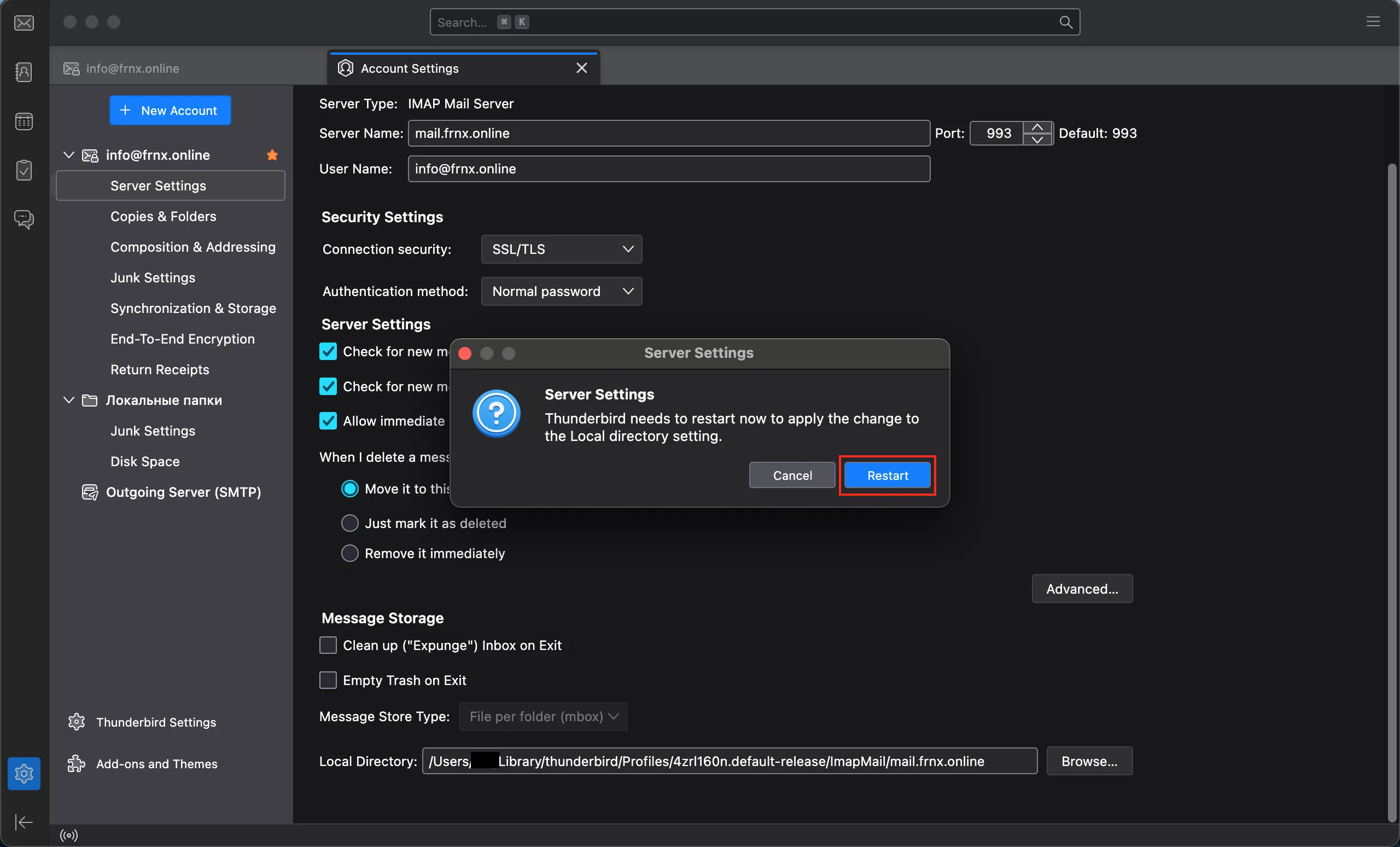The width and height of the screenshot is (1400, 847).
Task: Click Cancel in the restart dialog
Action: [x=792, y=475]
